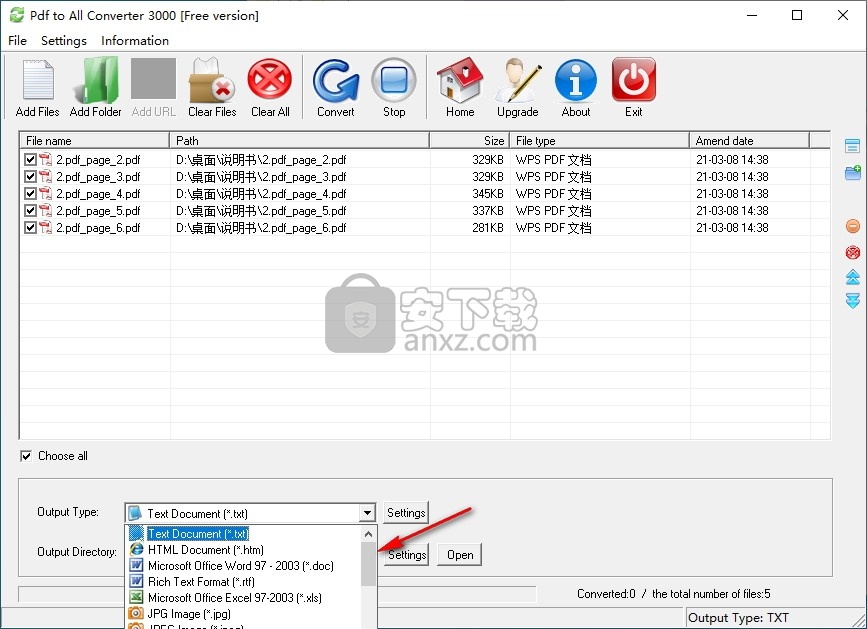Viewport: 867px width, 629px height.
Task: Click Settings button beside Output Directory
Action: [407, 554]
